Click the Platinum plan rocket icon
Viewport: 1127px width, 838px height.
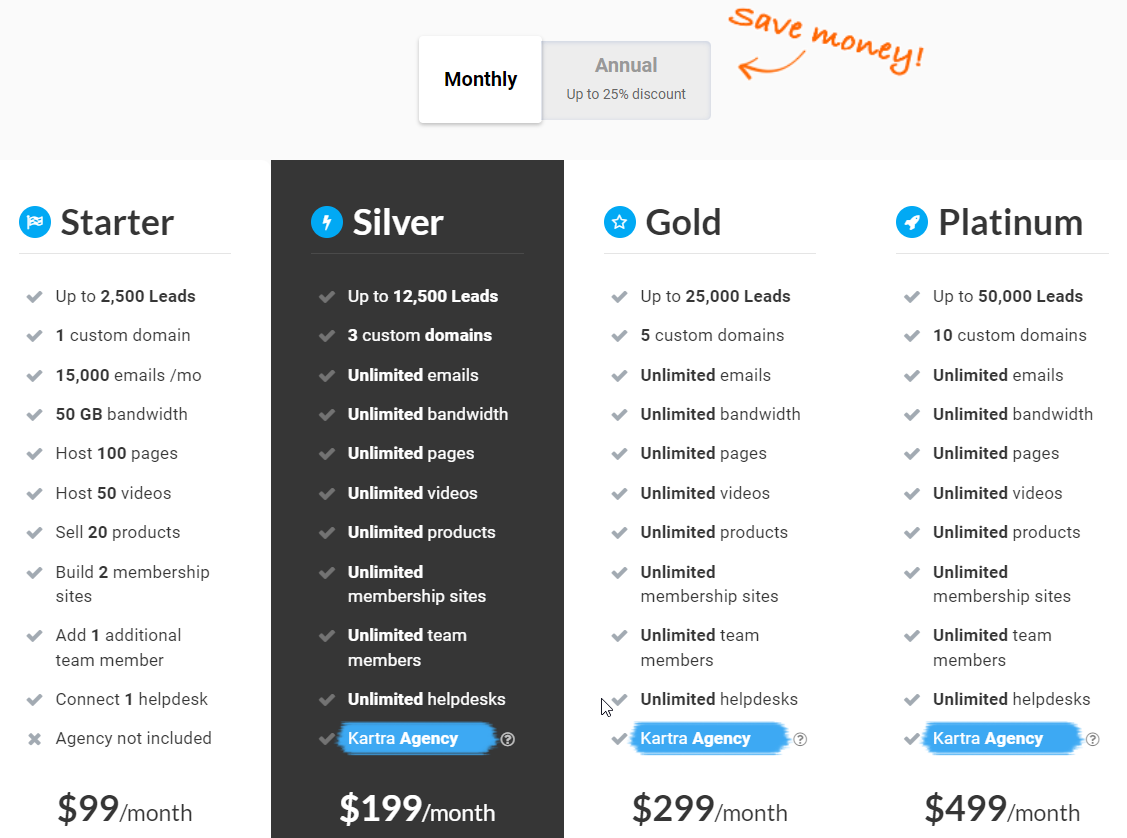[x=912, y=222]
